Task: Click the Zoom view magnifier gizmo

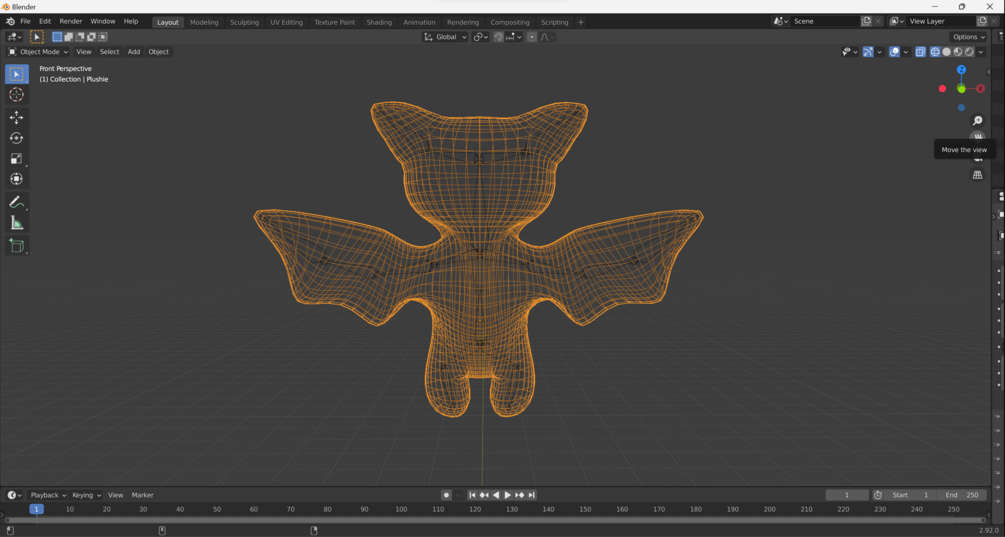Action: tap(977, 120)
